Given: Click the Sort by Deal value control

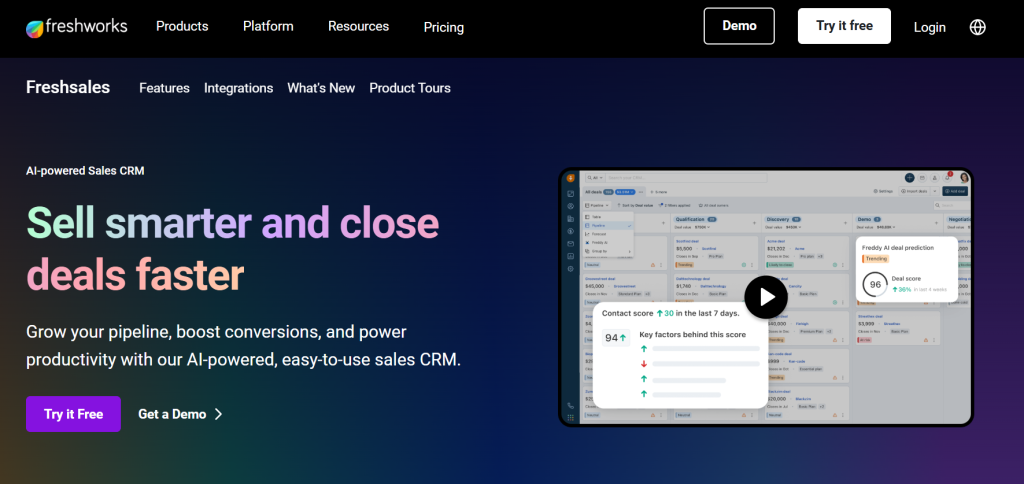Looking at the screenshot, I should (635, 206).
